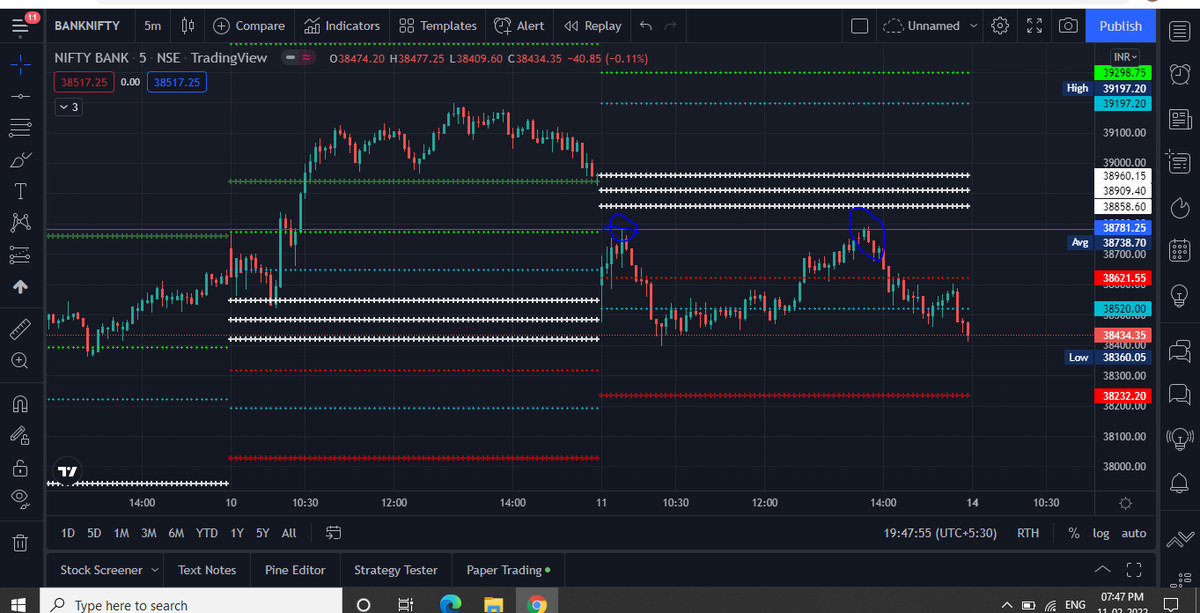1200x613 pixels.
Task: Toggle auto scale mode
Action: (x=1134, y=533)
